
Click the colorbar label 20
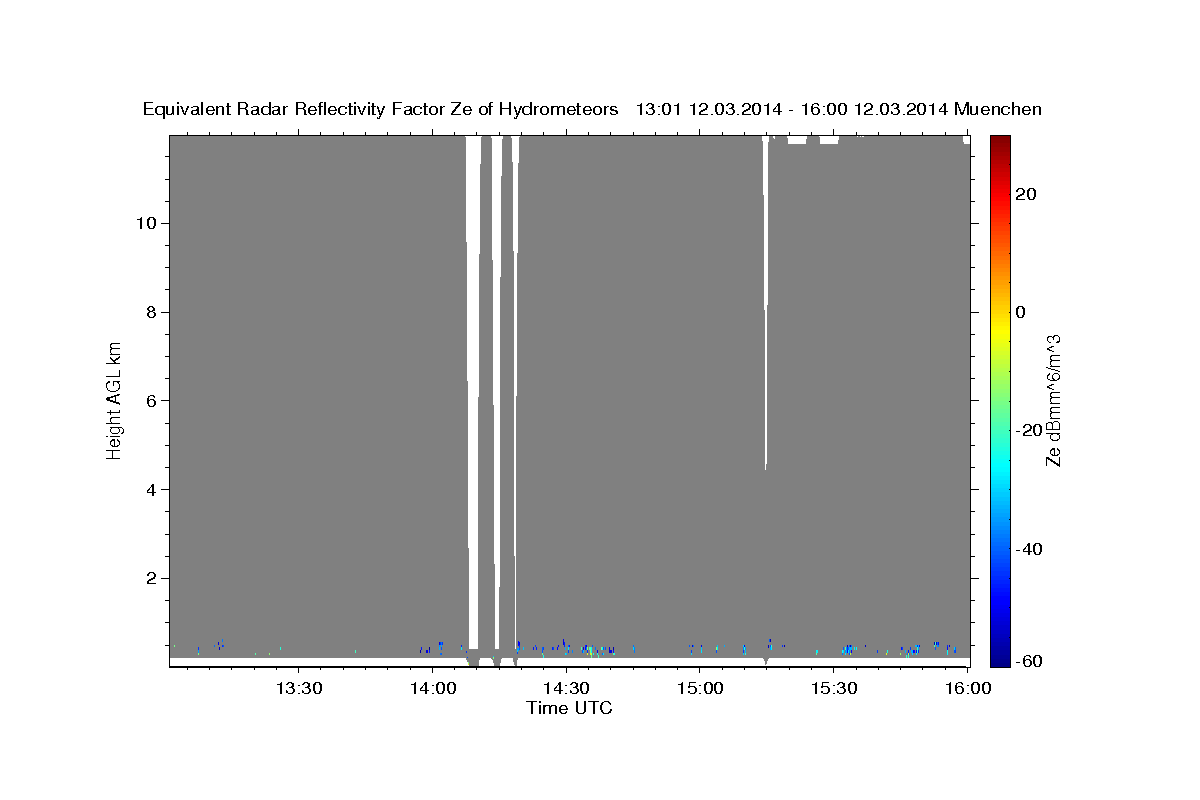click(1025, 194)
